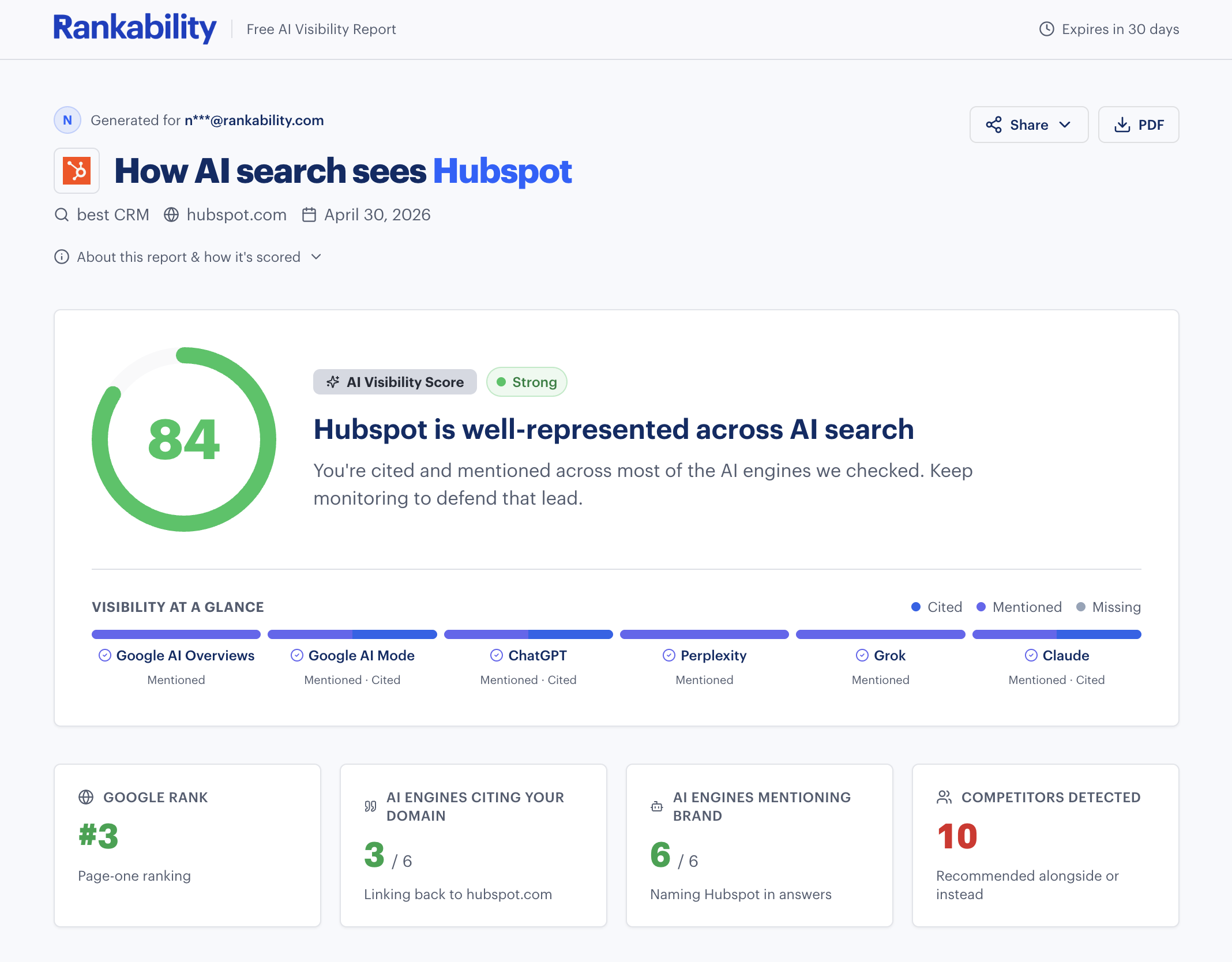This screenshot has height=962, width=1232.
Task: Click the check icon beside Google AI Overviews
Action: tap(104, 655)
